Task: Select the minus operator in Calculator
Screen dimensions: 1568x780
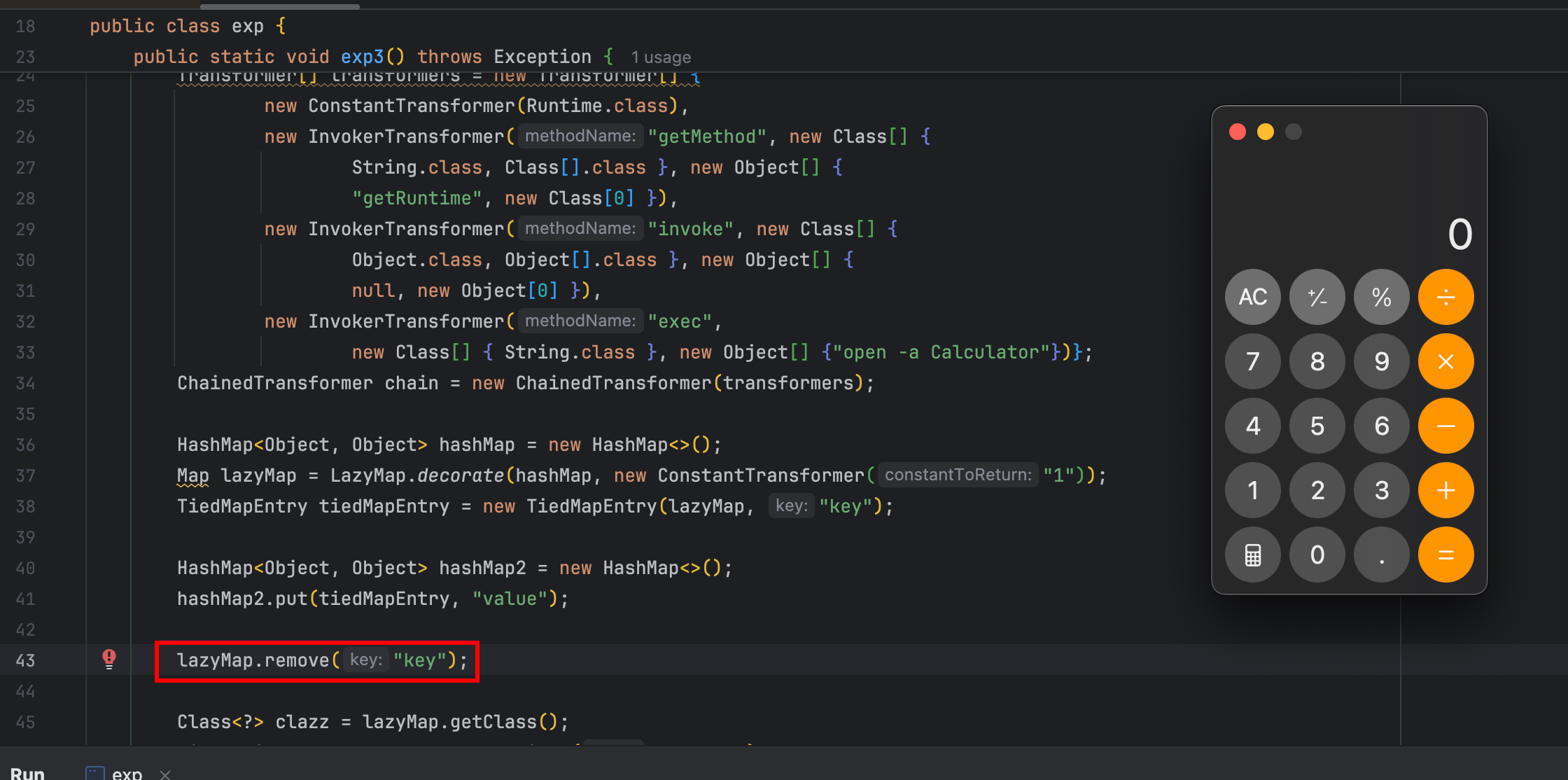Action: tap(1446, 426)
